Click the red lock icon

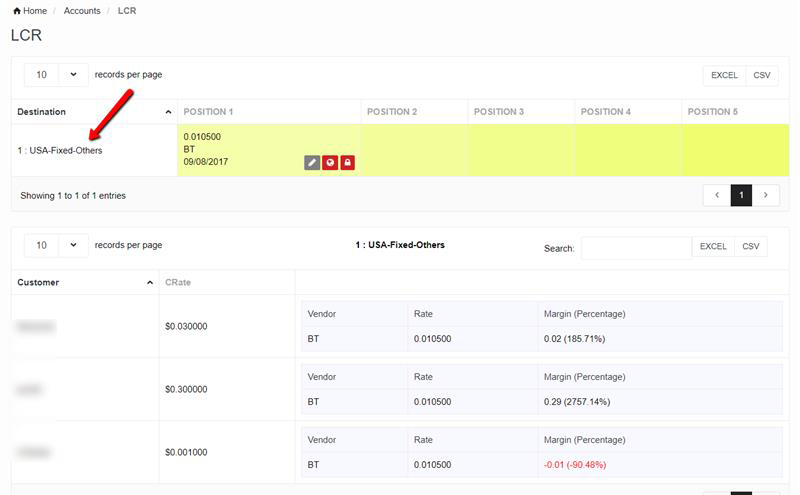tap(347, 162)
